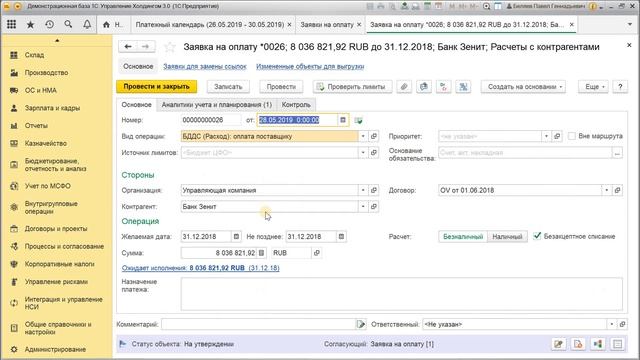The height and width of the screenshot is (360, 640).
Task: Open notifications bell icon
Action: point(87,24)
